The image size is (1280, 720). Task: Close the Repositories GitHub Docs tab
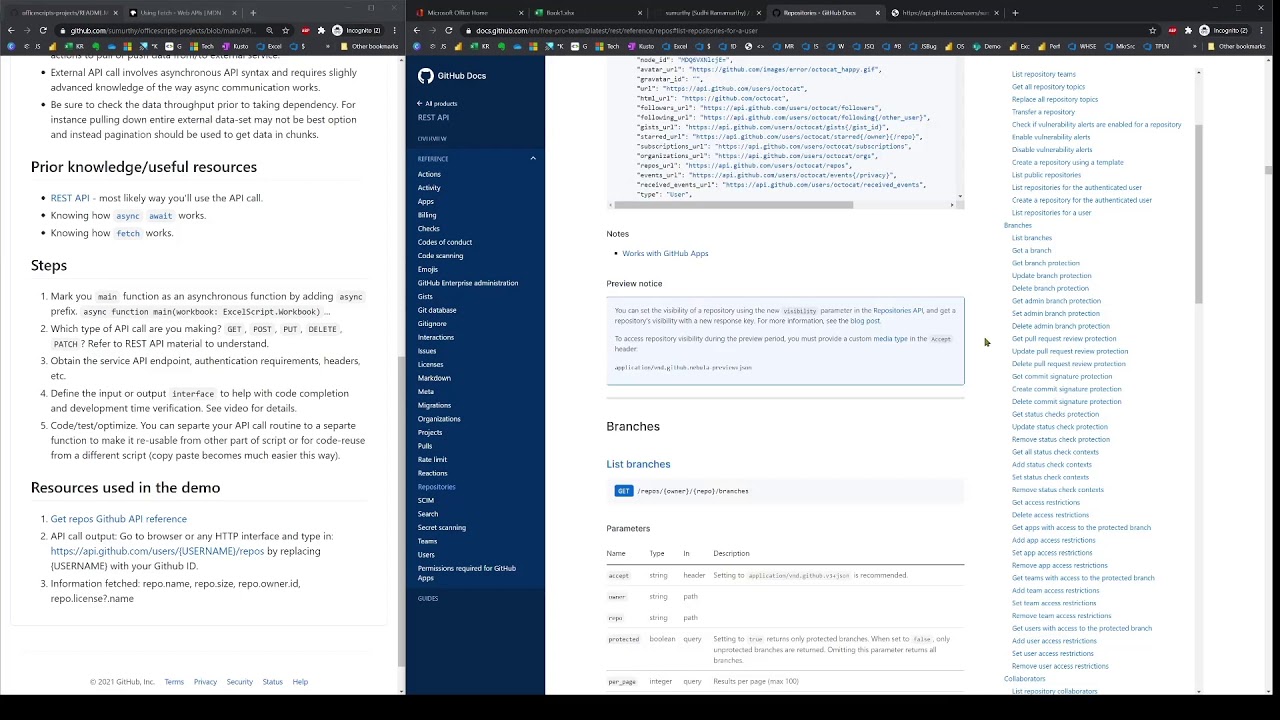878,13
